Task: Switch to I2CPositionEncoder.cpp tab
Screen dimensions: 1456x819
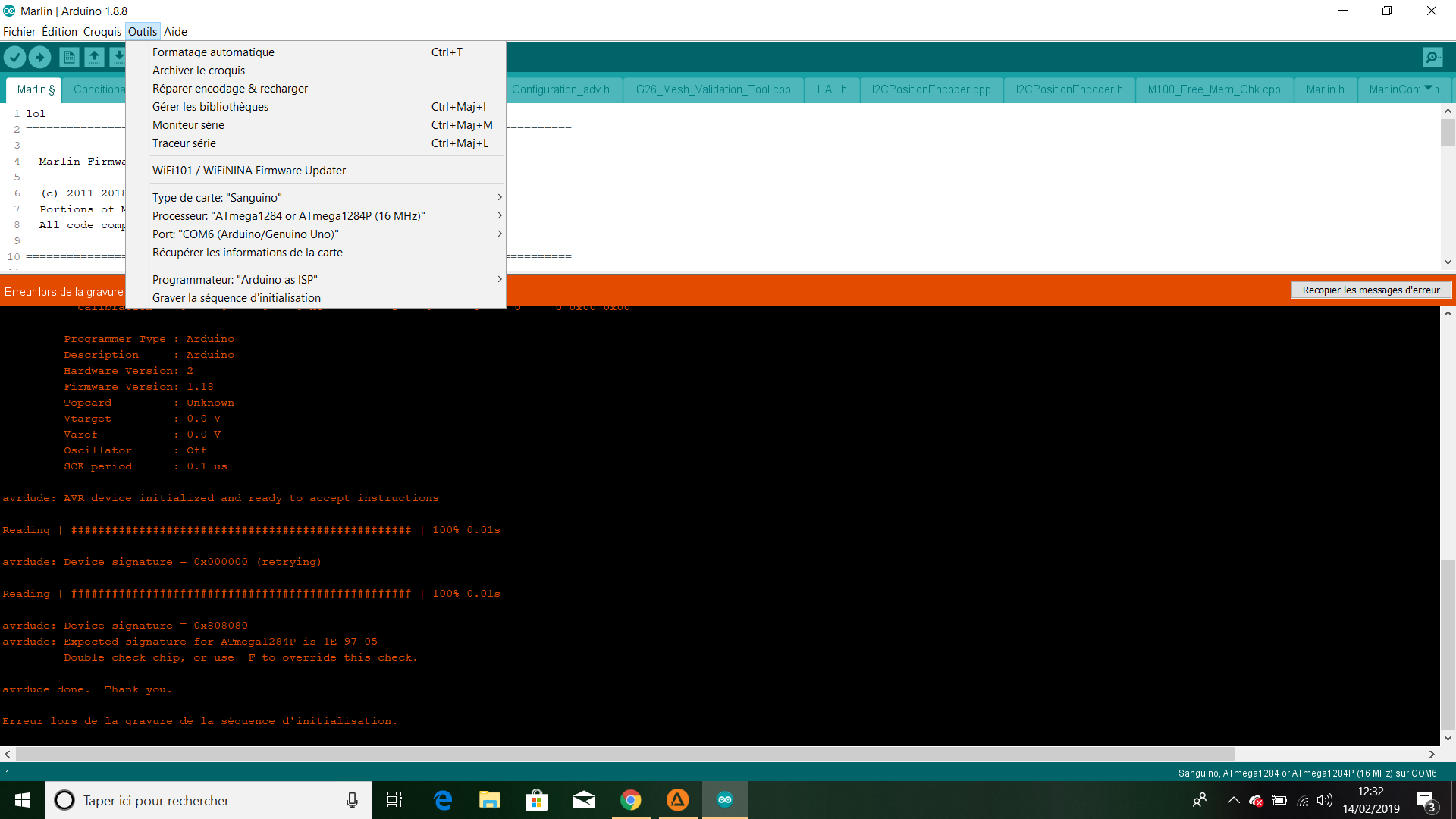Action: (931, 89)
